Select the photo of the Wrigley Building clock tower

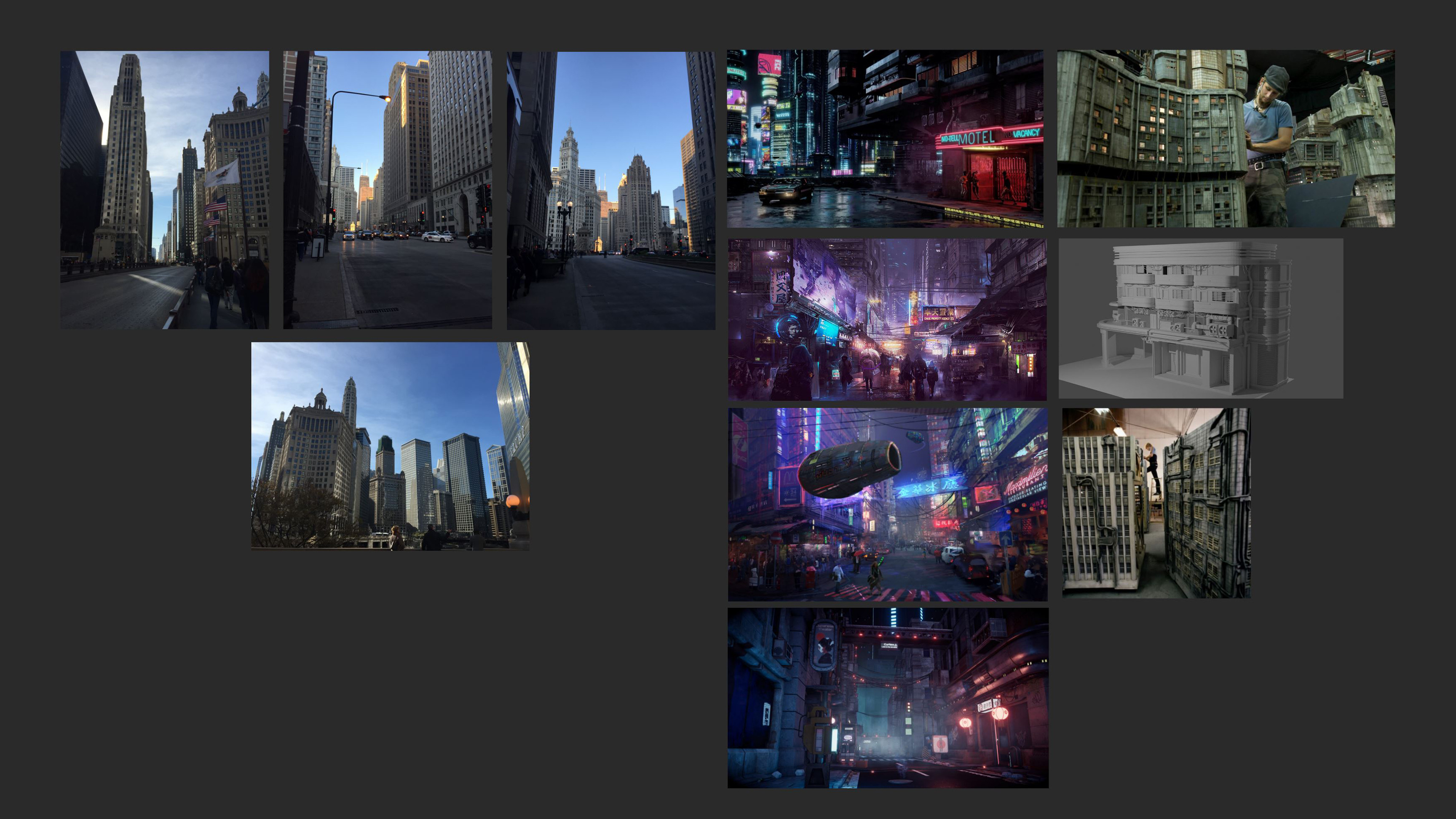[611, 190]
